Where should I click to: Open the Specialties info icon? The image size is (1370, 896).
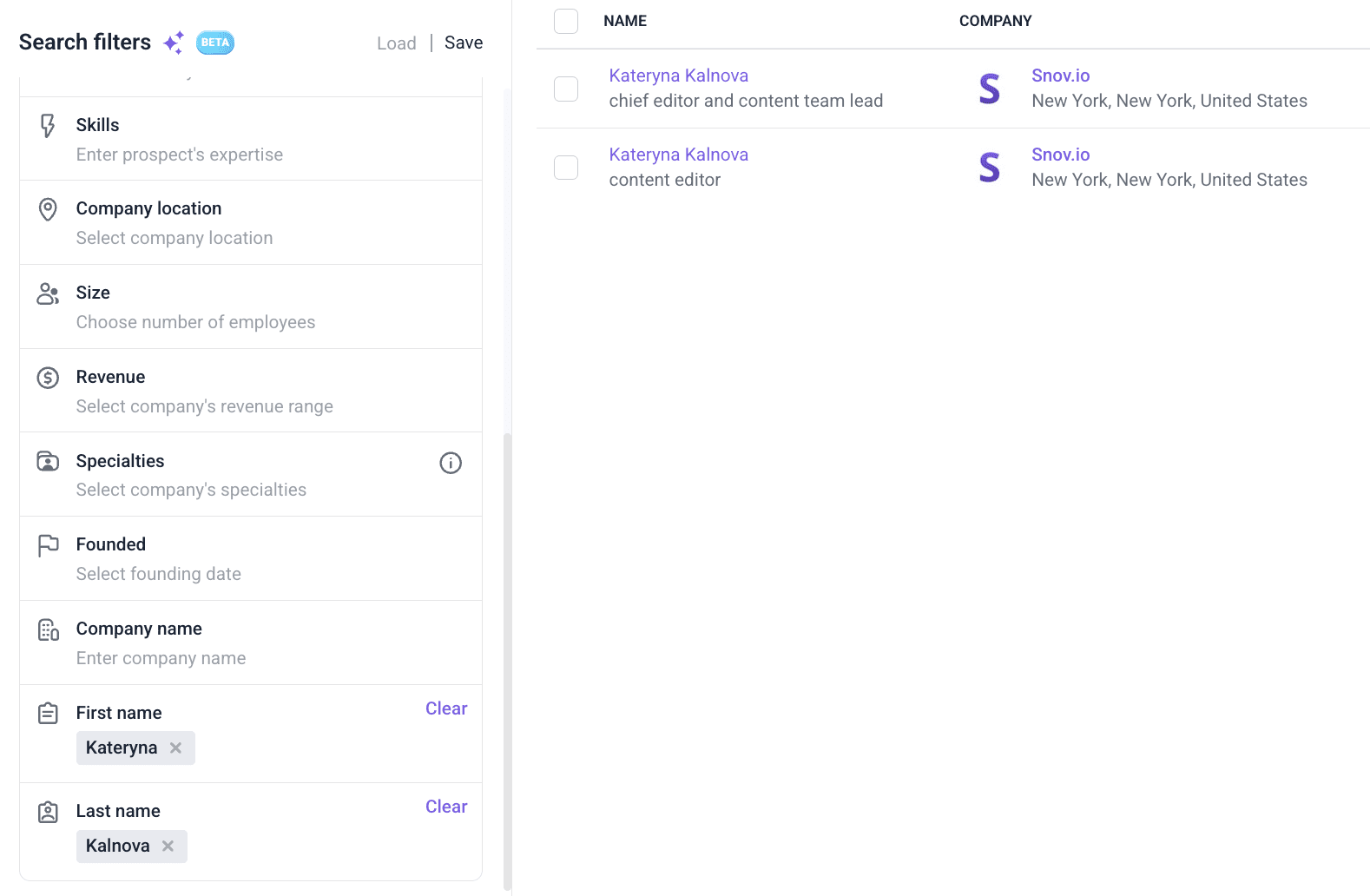(x=450, y=463)
